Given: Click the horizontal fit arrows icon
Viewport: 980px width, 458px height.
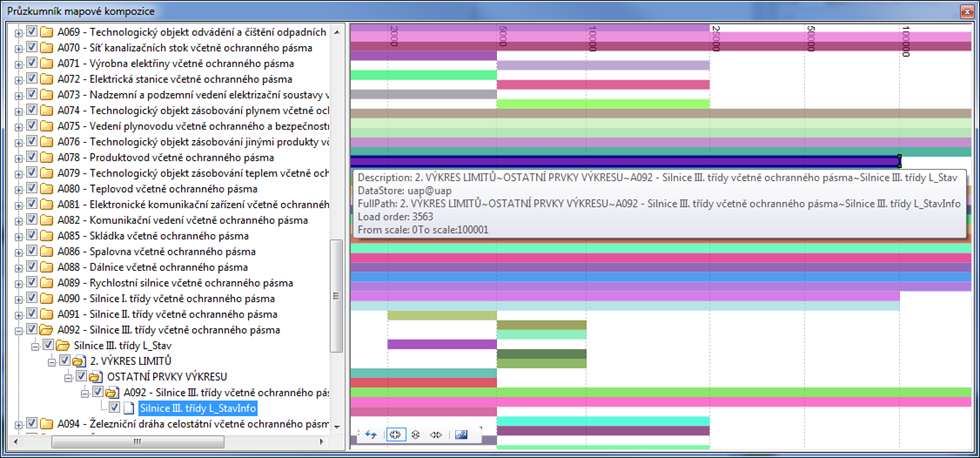Looking at the screenshot, I should [x=436, y=435].
